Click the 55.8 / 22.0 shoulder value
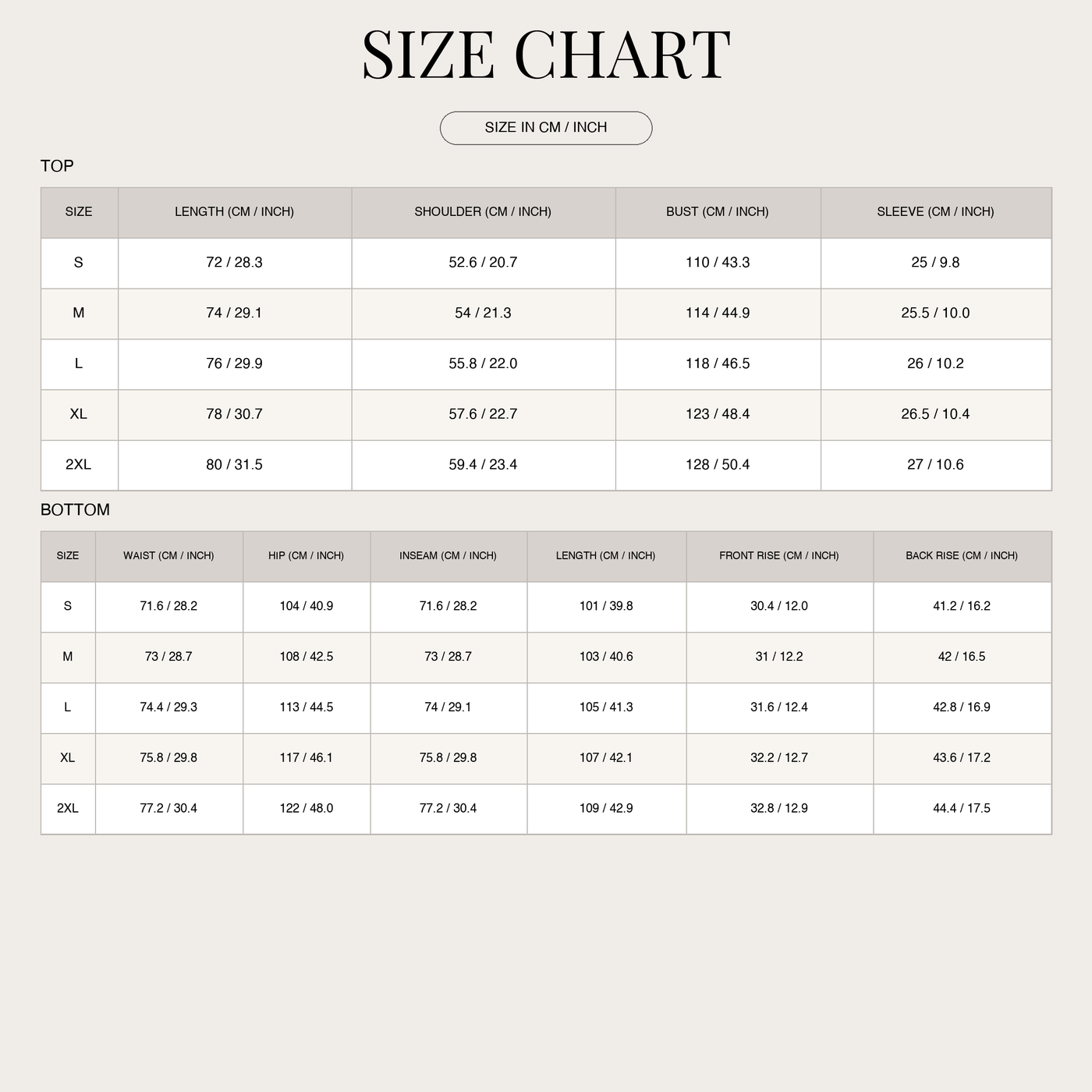The width and height of the screenshot is (1092, 1092). (x=484, y=363)
